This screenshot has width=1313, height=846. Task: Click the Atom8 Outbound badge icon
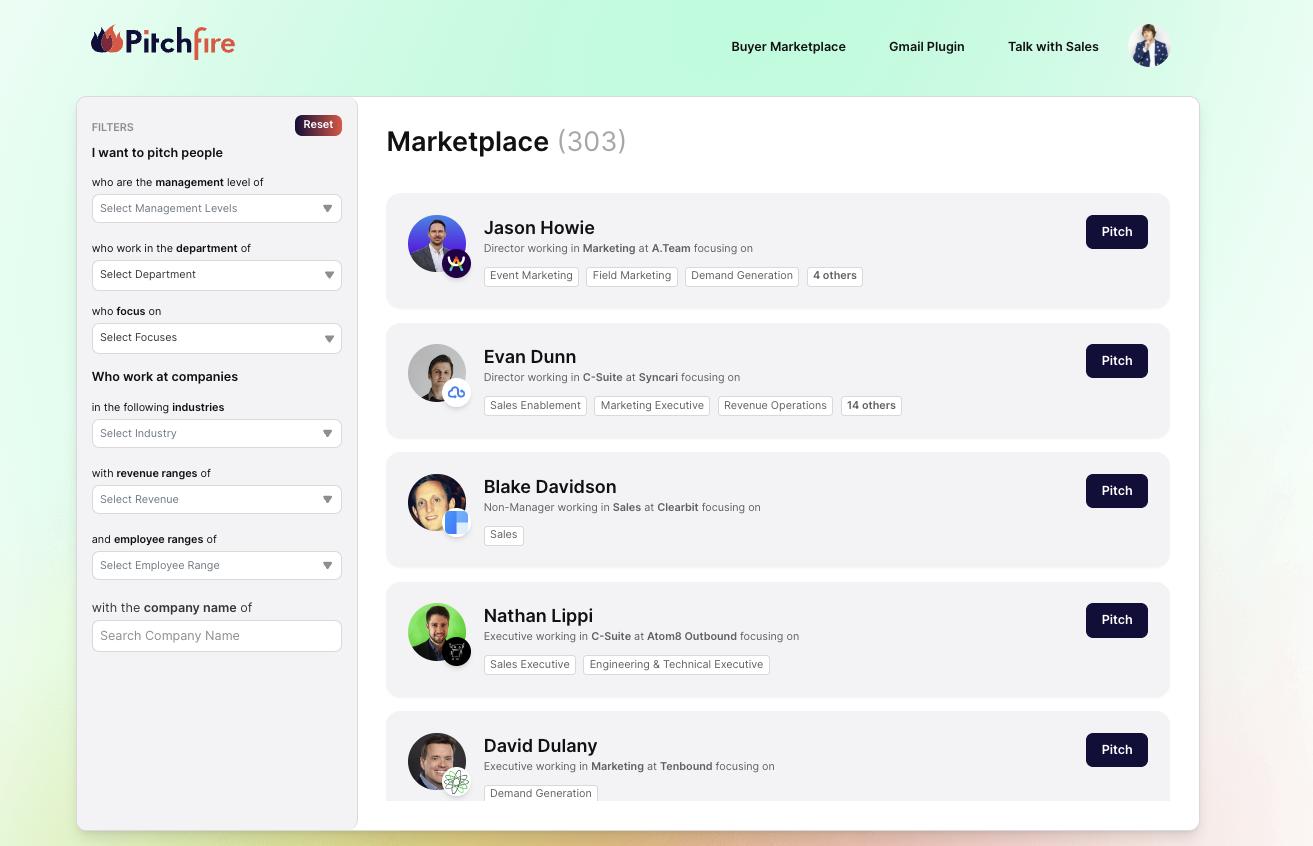tap(456, 652)
